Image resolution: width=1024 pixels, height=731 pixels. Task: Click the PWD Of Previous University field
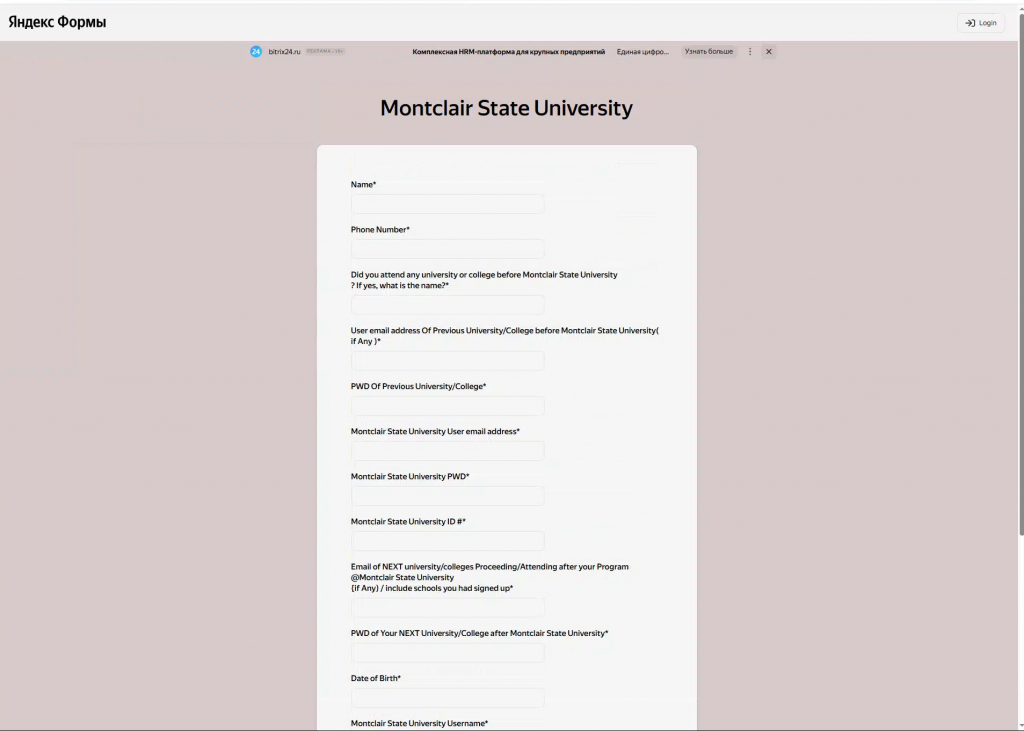tap(447, 405)
